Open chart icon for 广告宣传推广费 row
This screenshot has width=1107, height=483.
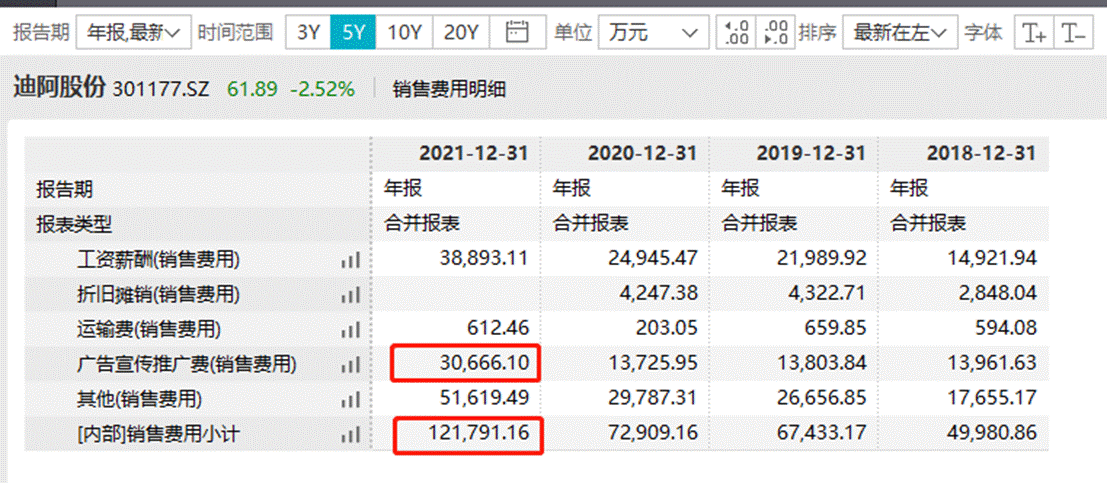click(350, 364)
